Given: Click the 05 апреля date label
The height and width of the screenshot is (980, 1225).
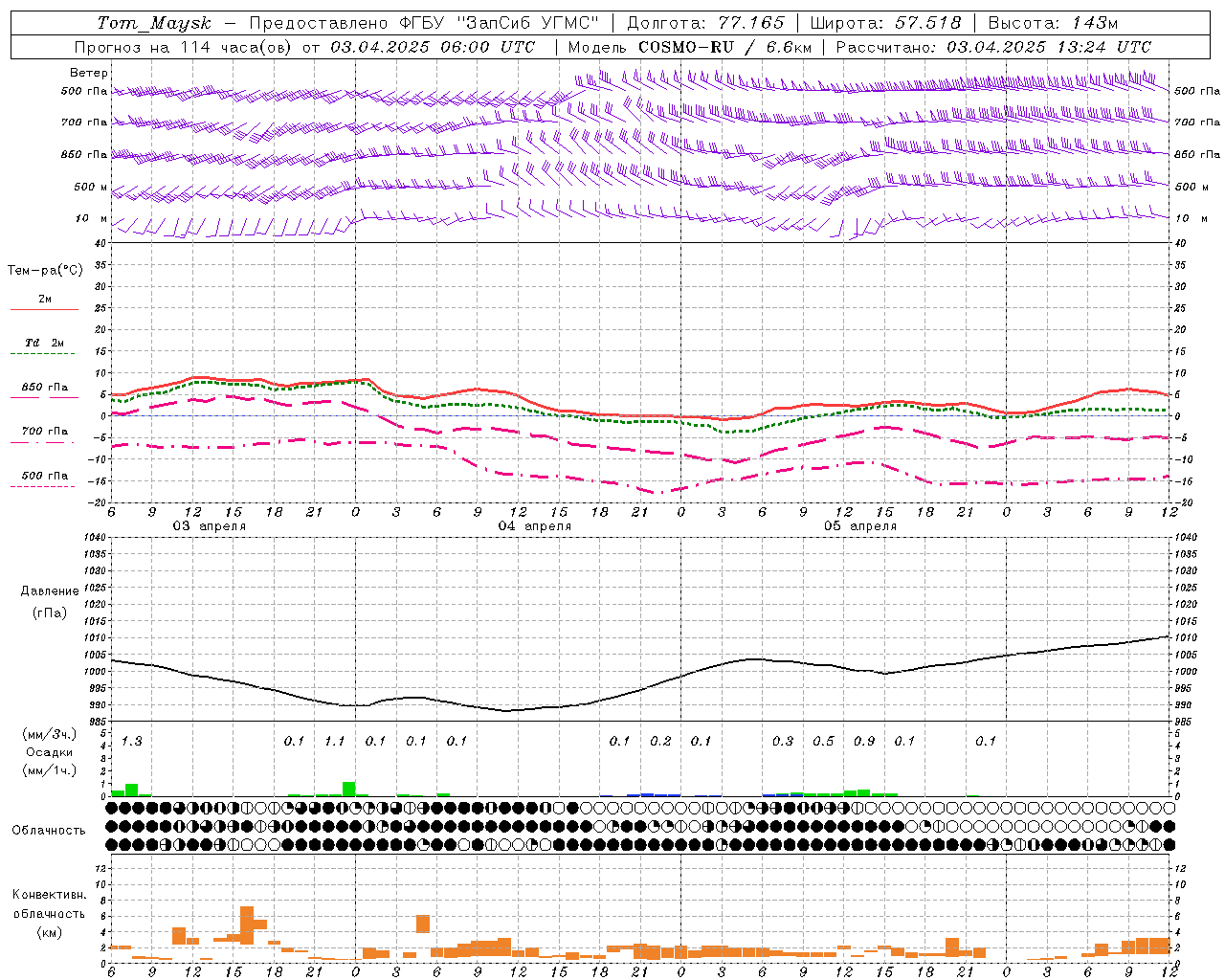Looking at the screenshot, I should [859, 526].
